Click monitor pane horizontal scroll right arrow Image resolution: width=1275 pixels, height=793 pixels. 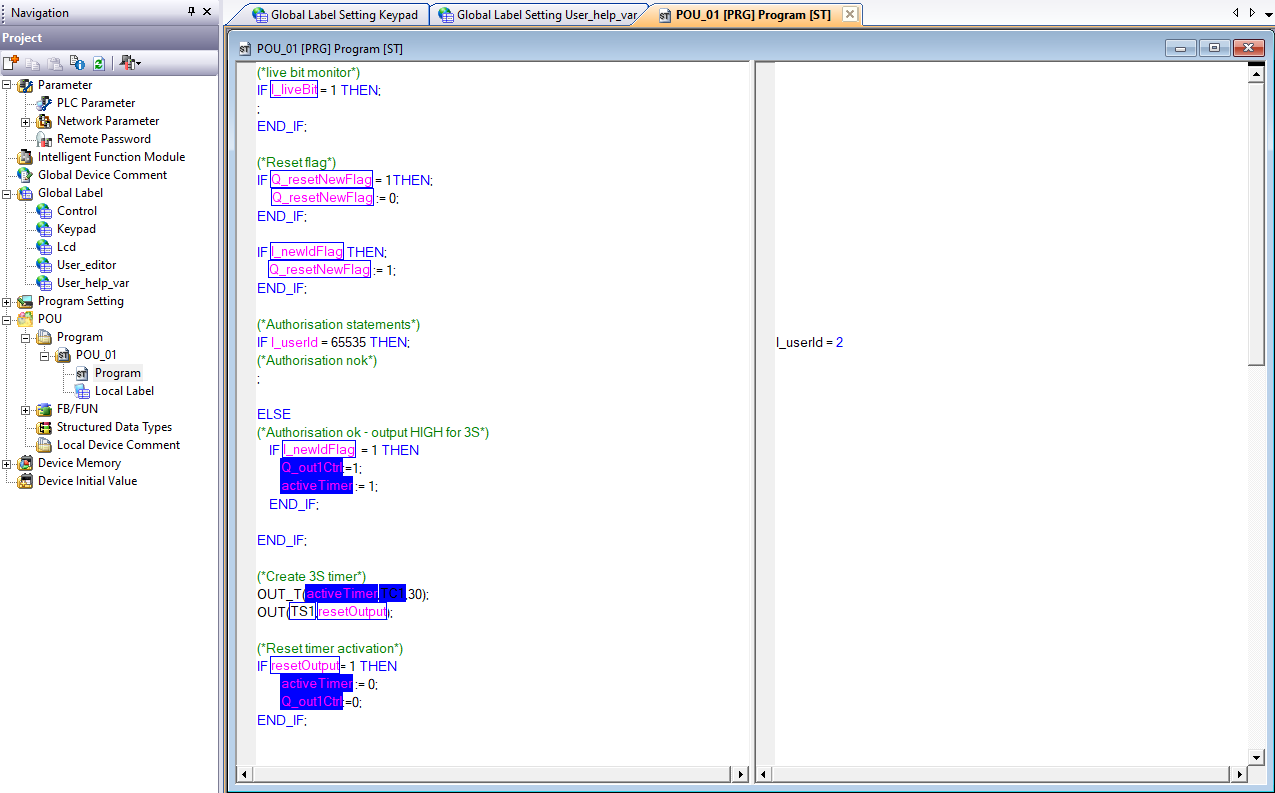click(1239, 775)
